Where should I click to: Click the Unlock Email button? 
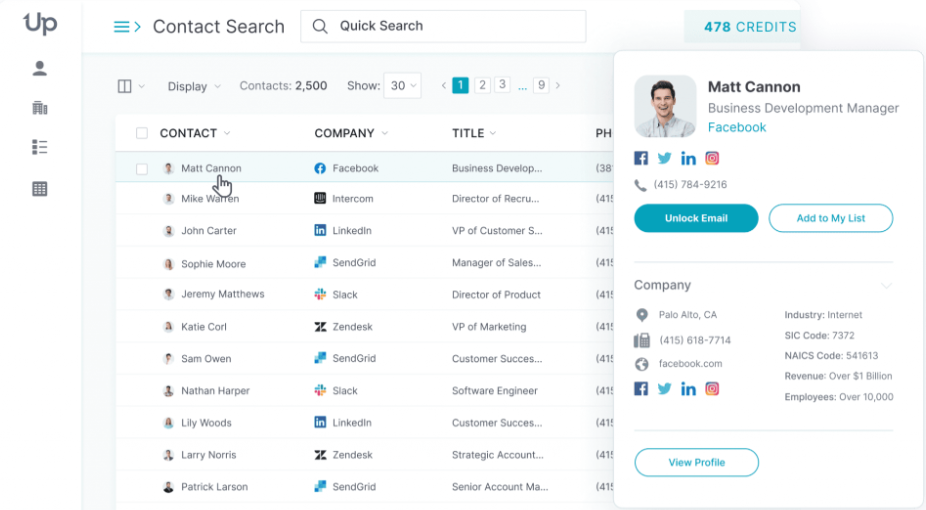click(696, 218)
